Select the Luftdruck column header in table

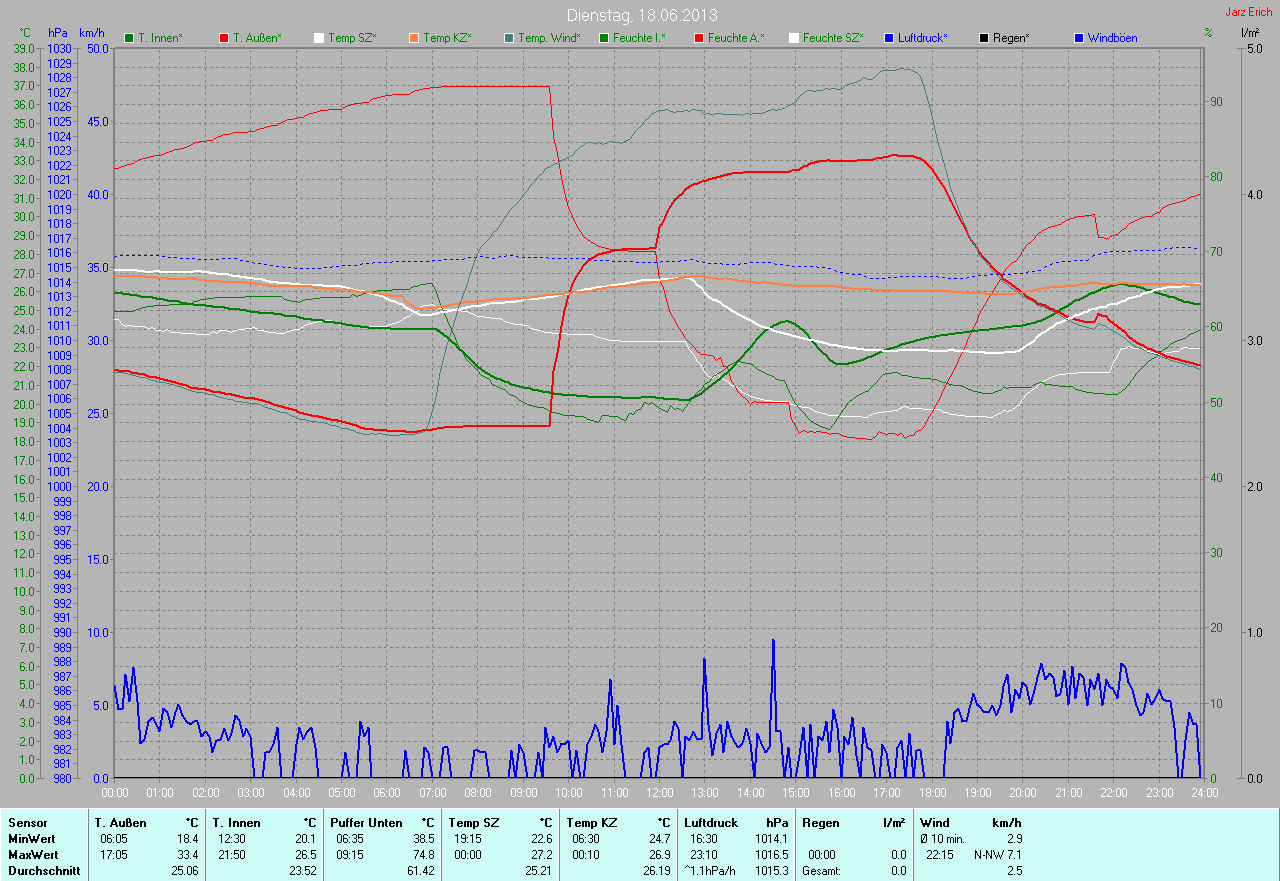click(x=710, y=823)
